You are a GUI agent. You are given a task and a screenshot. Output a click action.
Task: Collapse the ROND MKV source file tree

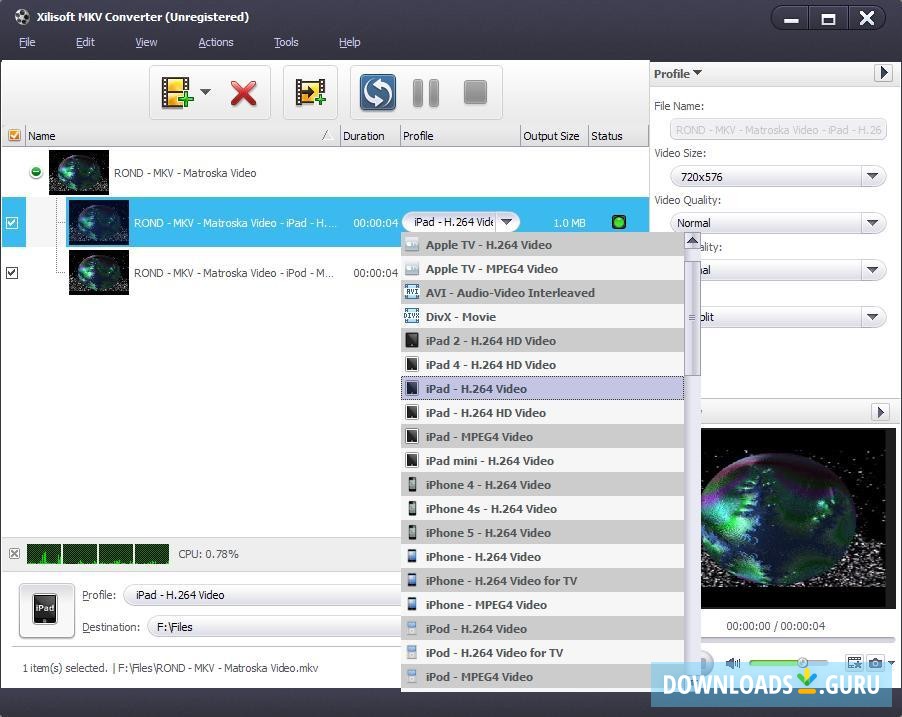click(36, 173)
